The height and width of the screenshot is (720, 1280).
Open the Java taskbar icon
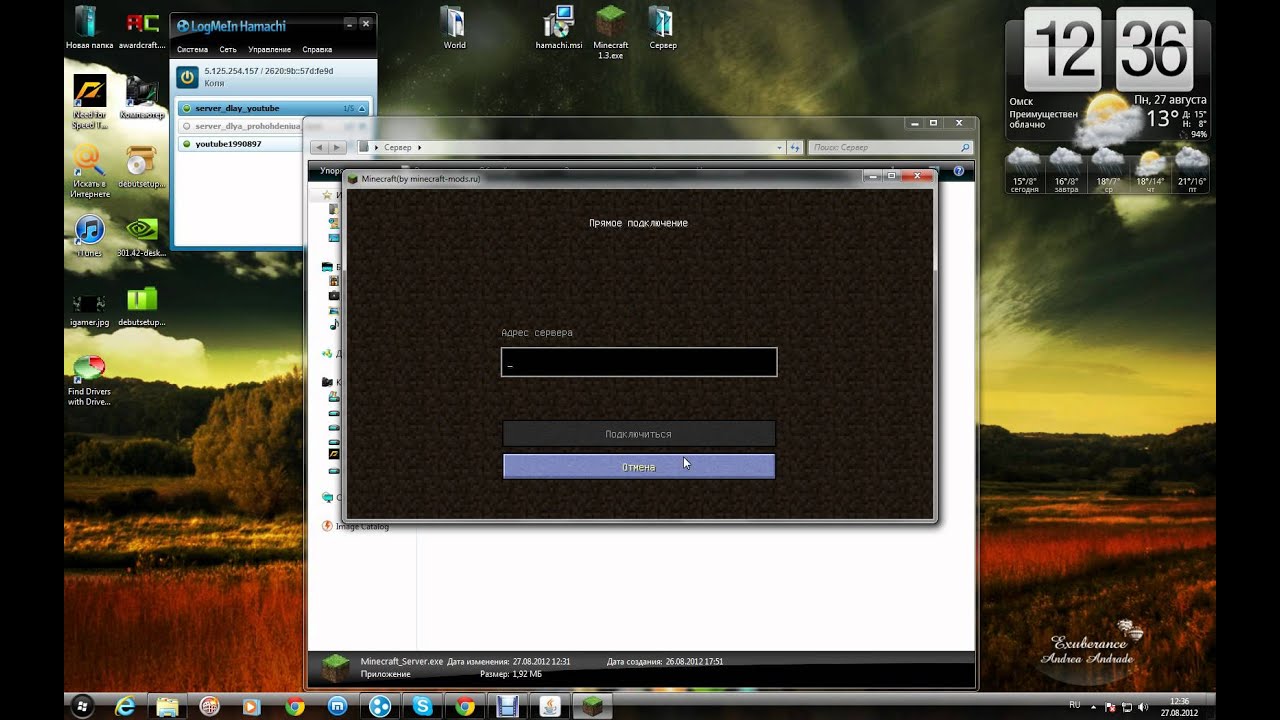(550, 706)
